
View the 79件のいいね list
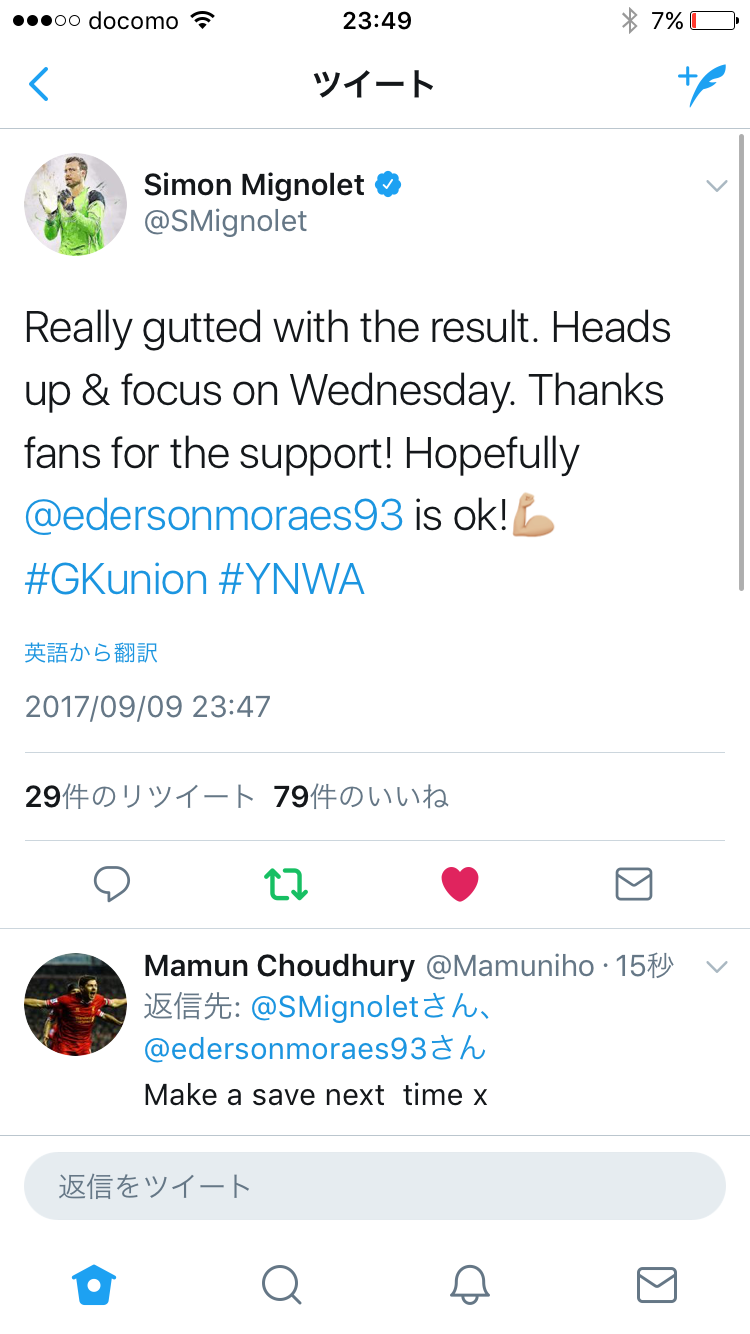click(x=361, y=796)
